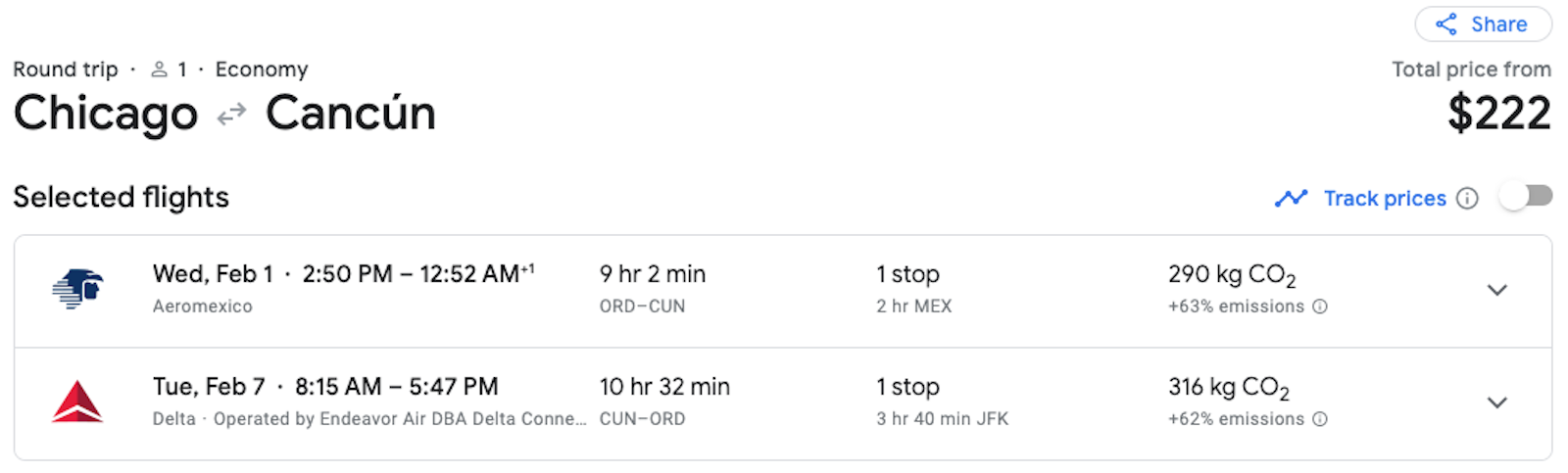Viewport: 1568px width, 473px height.
Task: Click the Aeromexico airline logo
Action: pyautogui.click(x=77, y=289)
